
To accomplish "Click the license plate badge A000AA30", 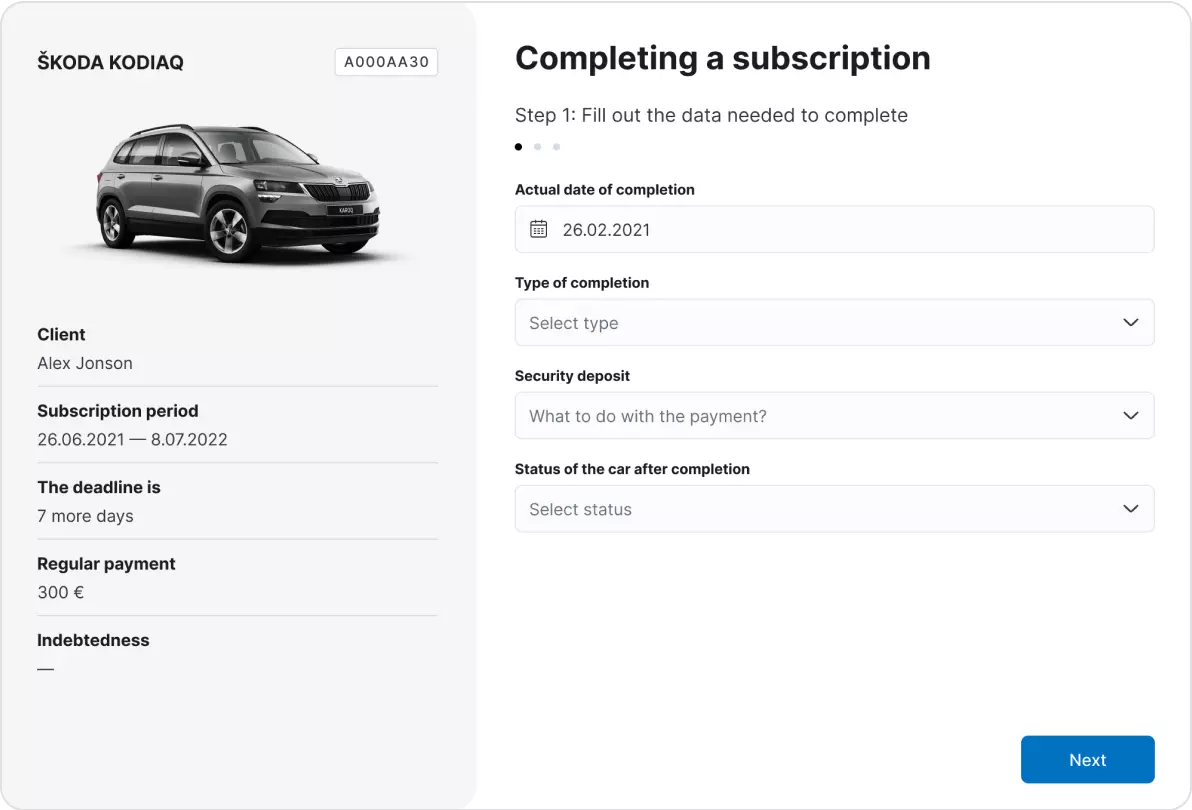I will (x=386, y=62).
